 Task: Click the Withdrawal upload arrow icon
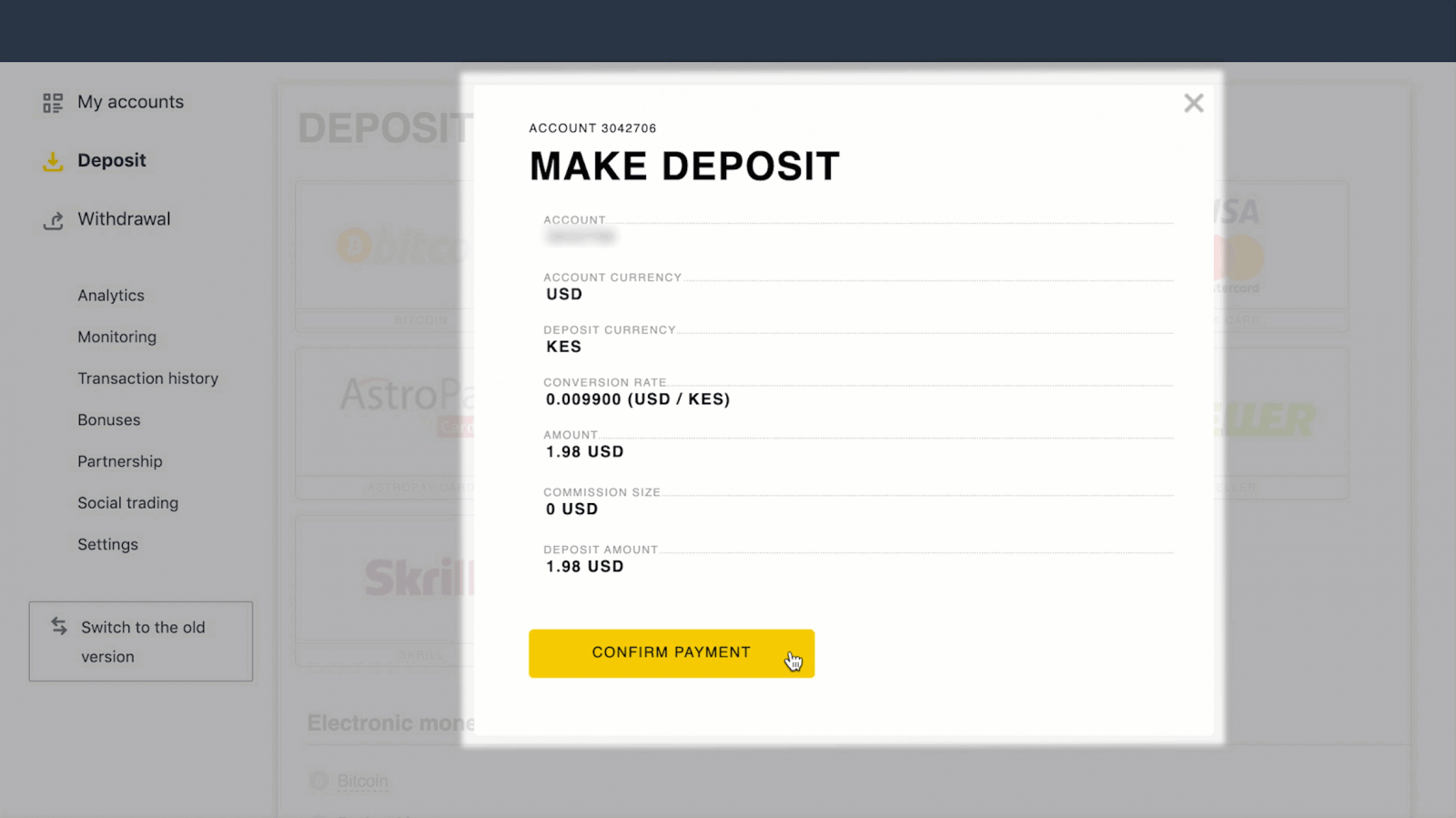pos(53,220)
